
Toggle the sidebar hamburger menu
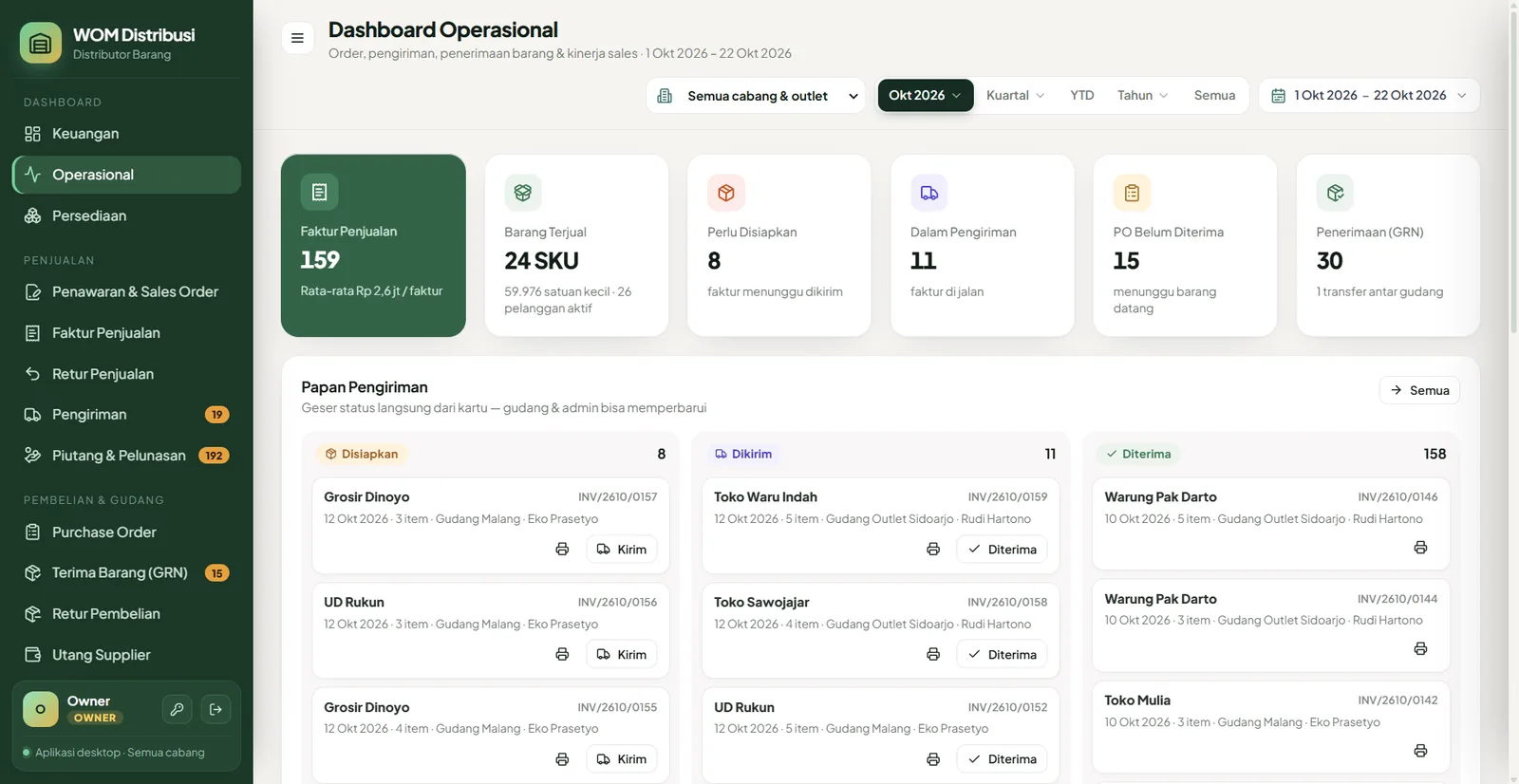click(297, 38)
